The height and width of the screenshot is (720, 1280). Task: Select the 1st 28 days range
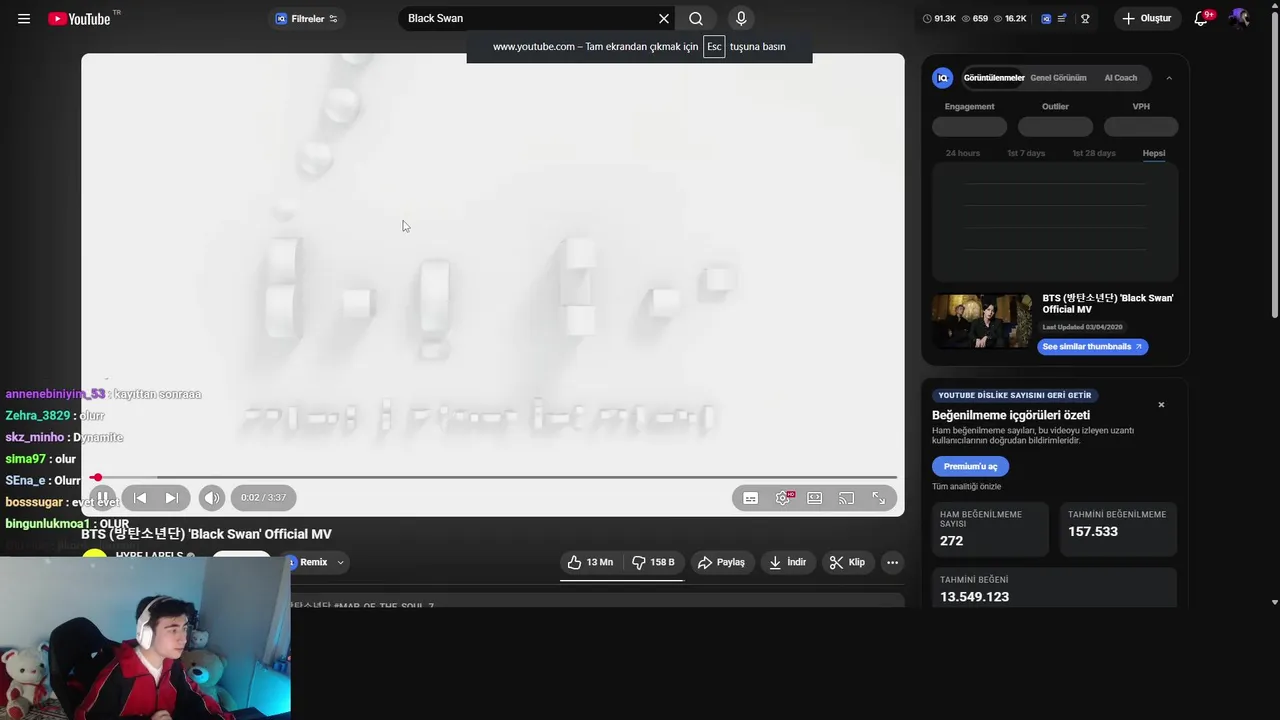[1094, 153]
